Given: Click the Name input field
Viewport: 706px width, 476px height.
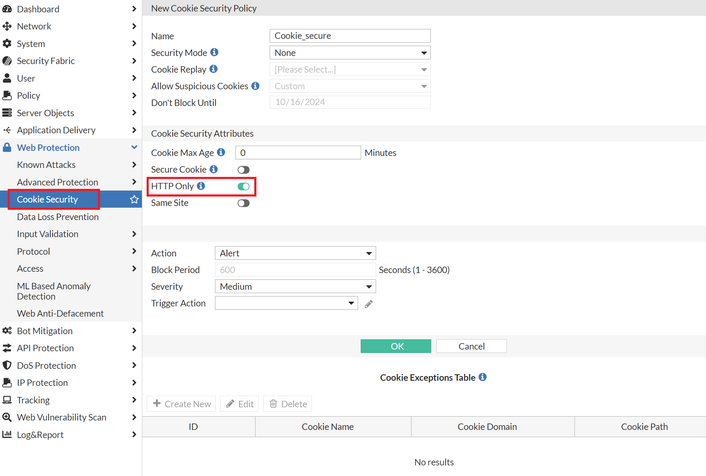Looking at the screenshot, I should (x=350, y=35).
